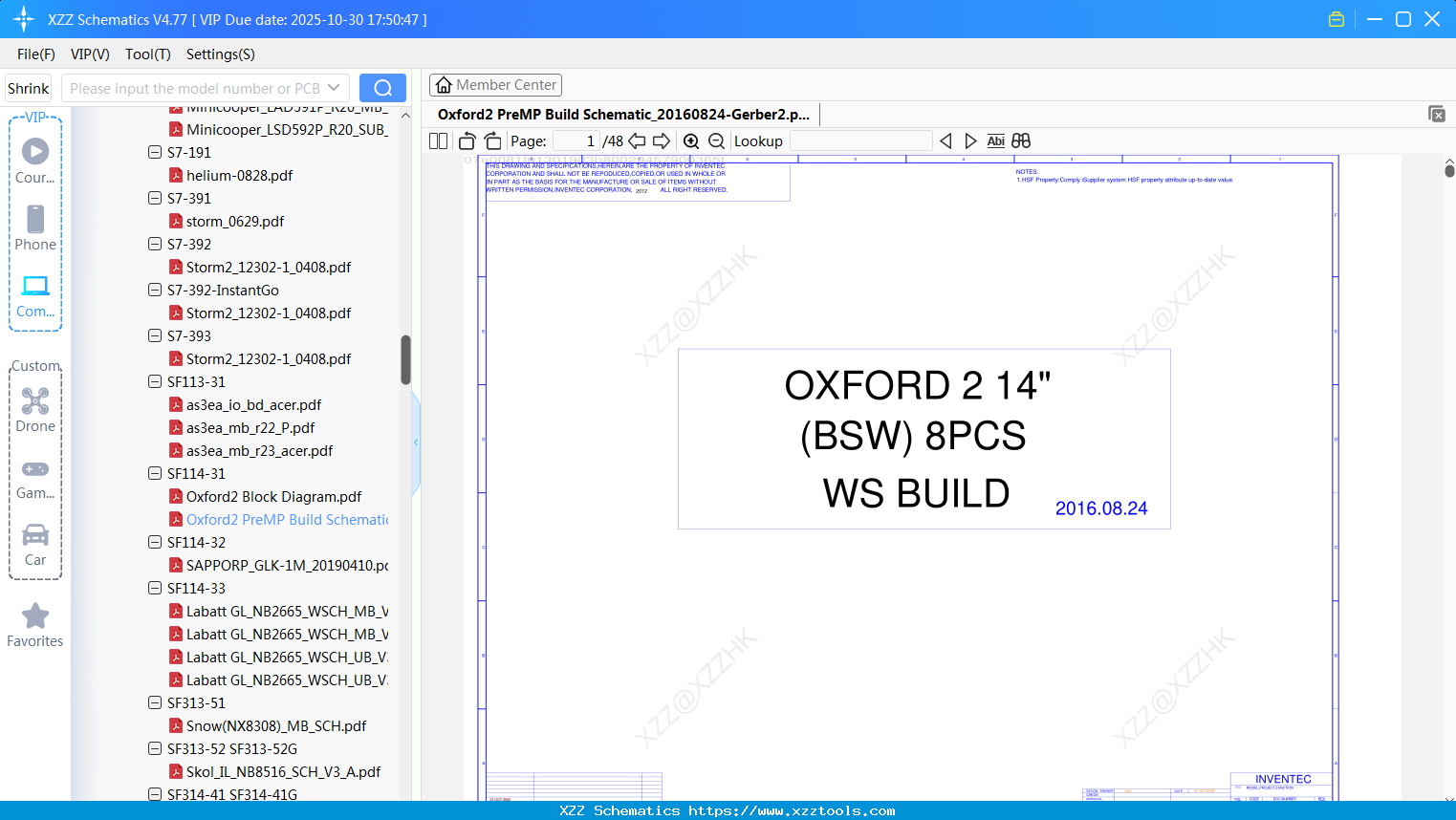Click the file tree vertical scrollbar thumb

405,359
